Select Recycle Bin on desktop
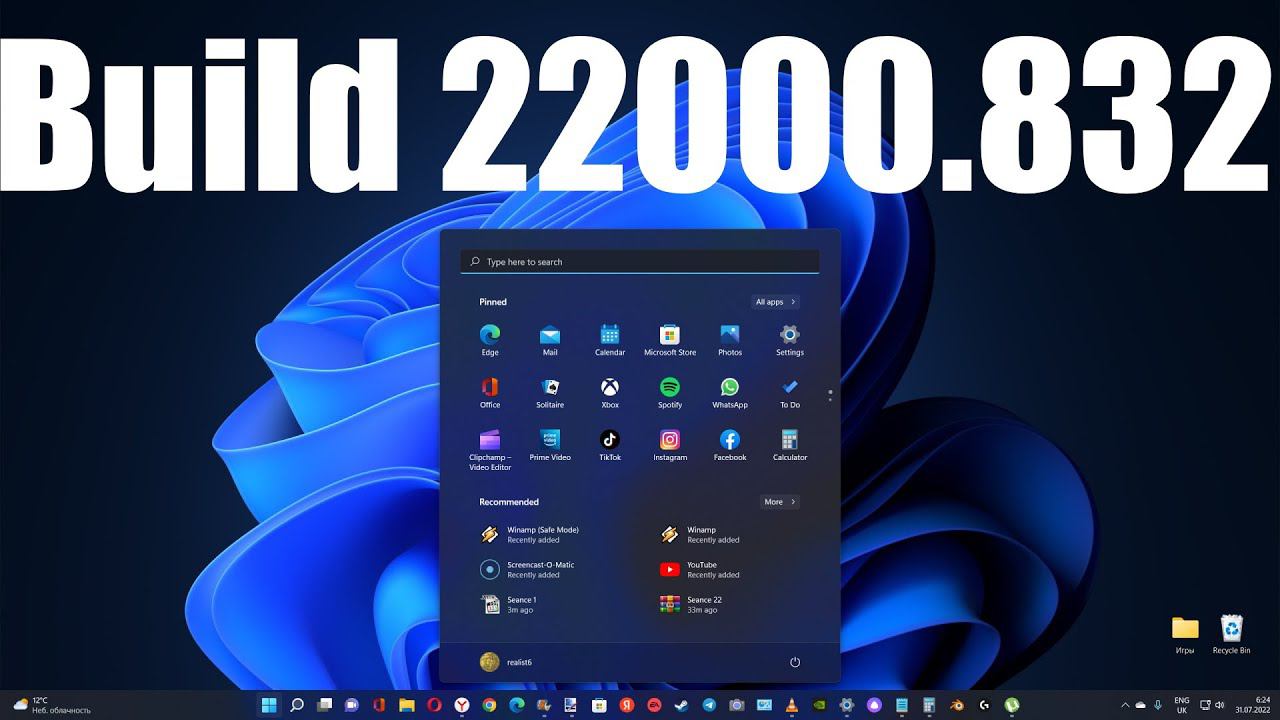The width and height of the screenshot is (1280, 720). click(x=1232, y=635)
